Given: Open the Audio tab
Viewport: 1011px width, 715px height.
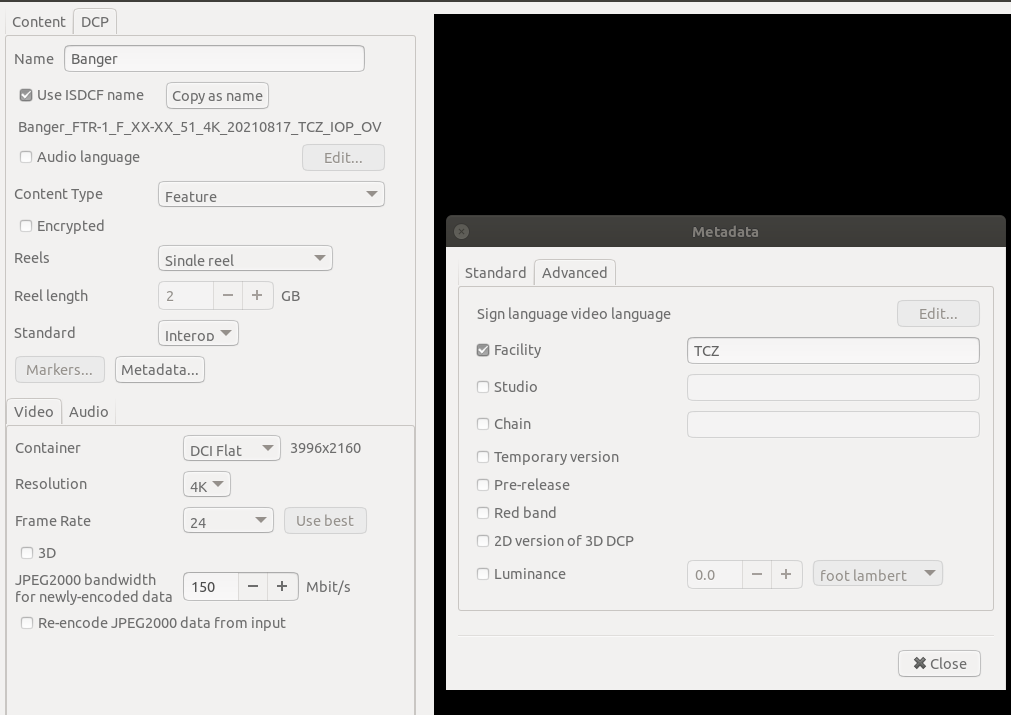Looking at the screenshot, I should (88, 412).
